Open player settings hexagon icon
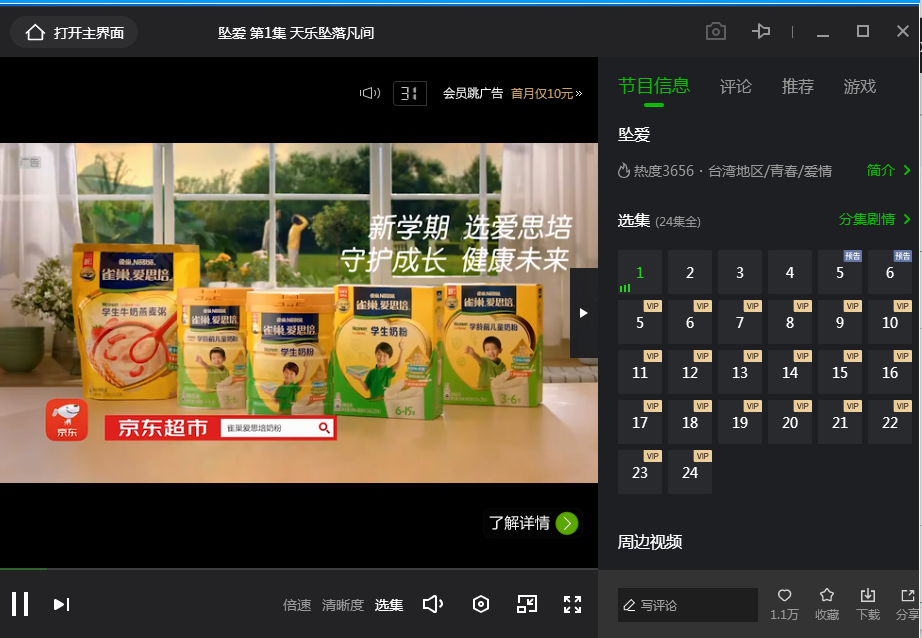This screenshot has height=638, width=922. [x=481, y=604]
